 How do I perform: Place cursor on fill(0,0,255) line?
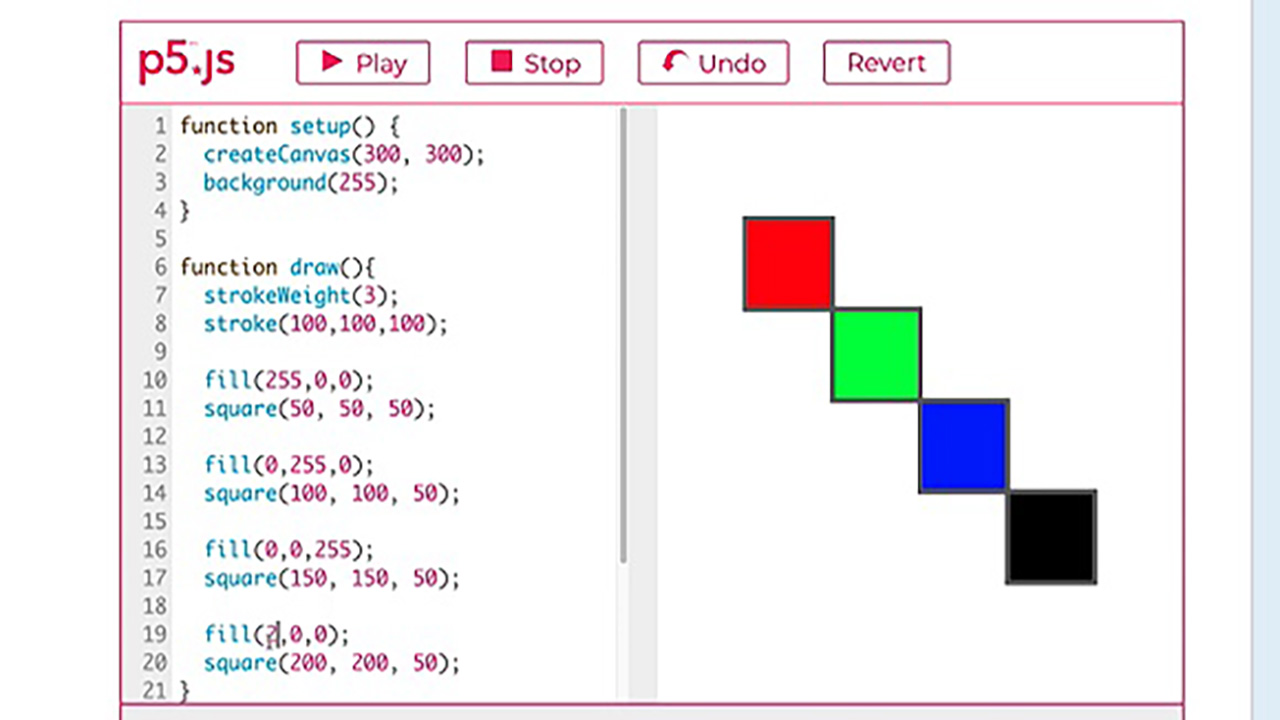tap(288, 550)
